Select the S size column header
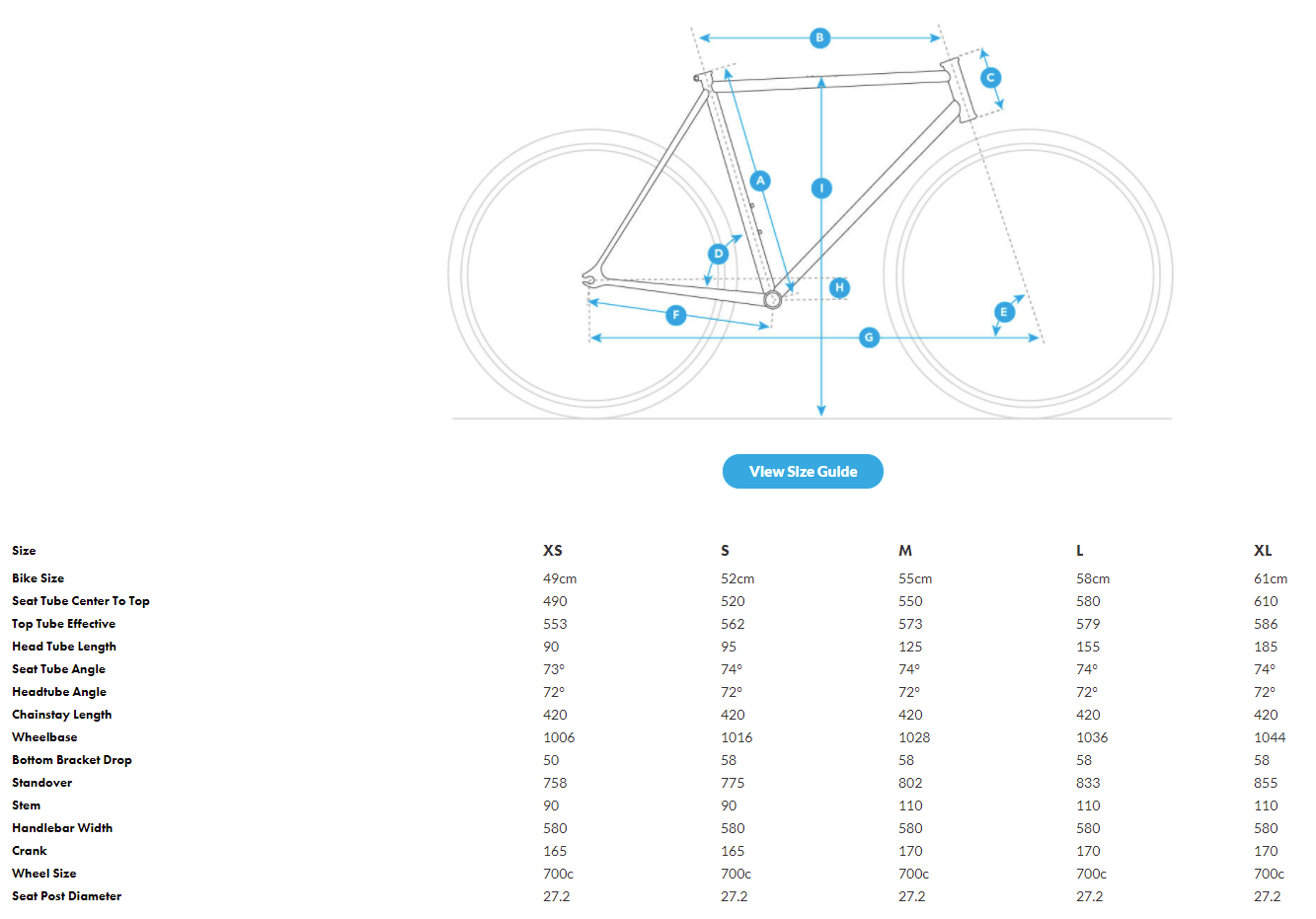This screenshot has height=919, width=1316. click(x=726, y=551)
